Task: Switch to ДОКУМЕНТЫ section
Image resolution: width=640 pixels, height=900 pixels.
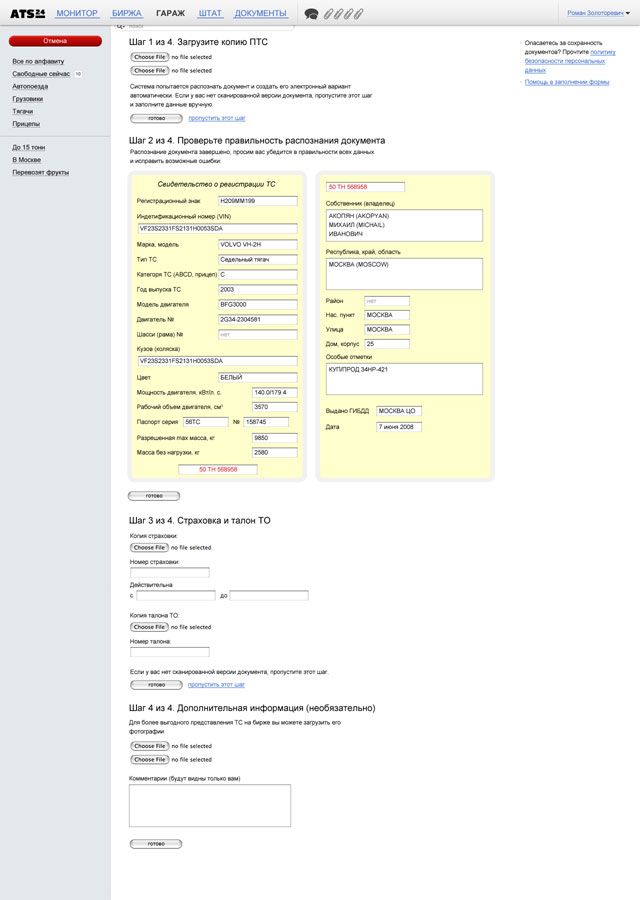Action: (260, 13)
